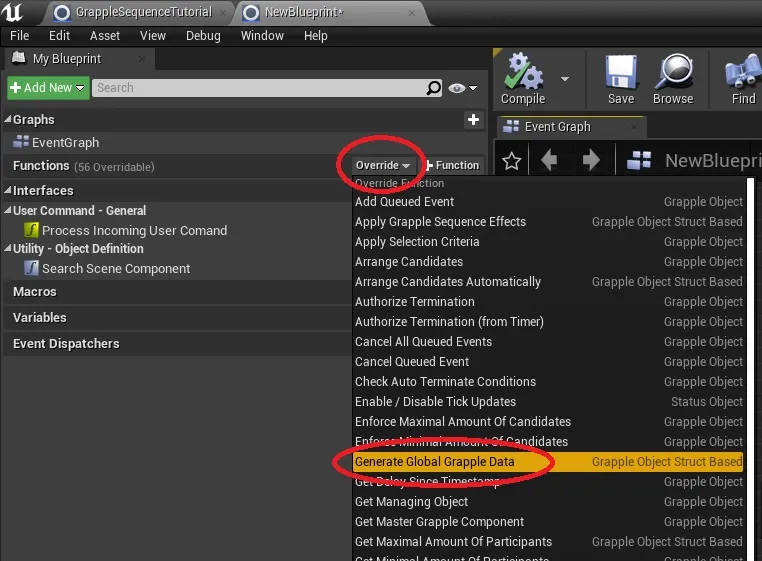Select Check Auto Terminate Conditions override
762x561 pixels.
click(x=548, y=381)
